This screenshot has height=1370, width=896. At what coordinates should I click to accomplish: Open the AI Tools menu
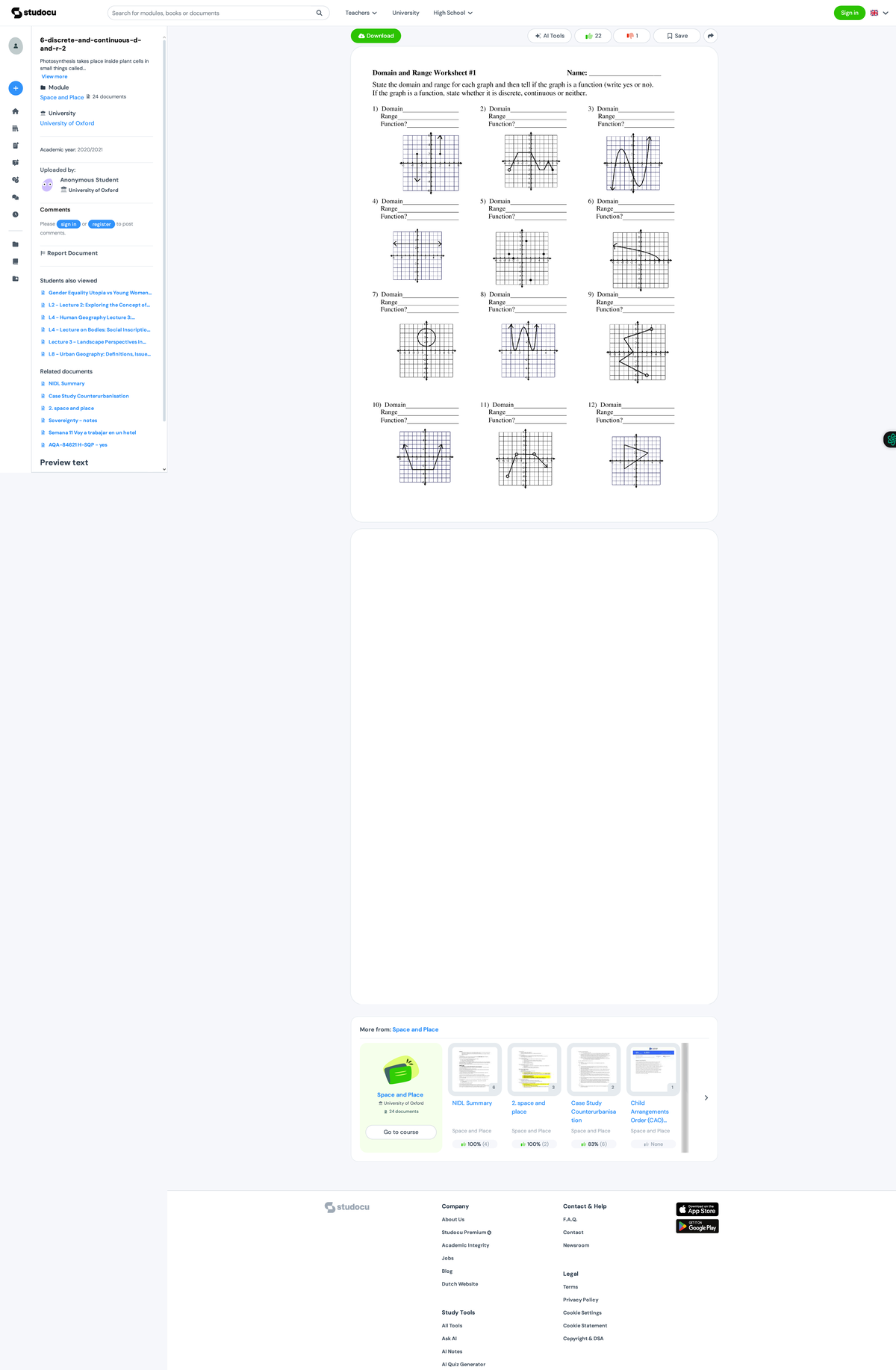tap(550, 36)
